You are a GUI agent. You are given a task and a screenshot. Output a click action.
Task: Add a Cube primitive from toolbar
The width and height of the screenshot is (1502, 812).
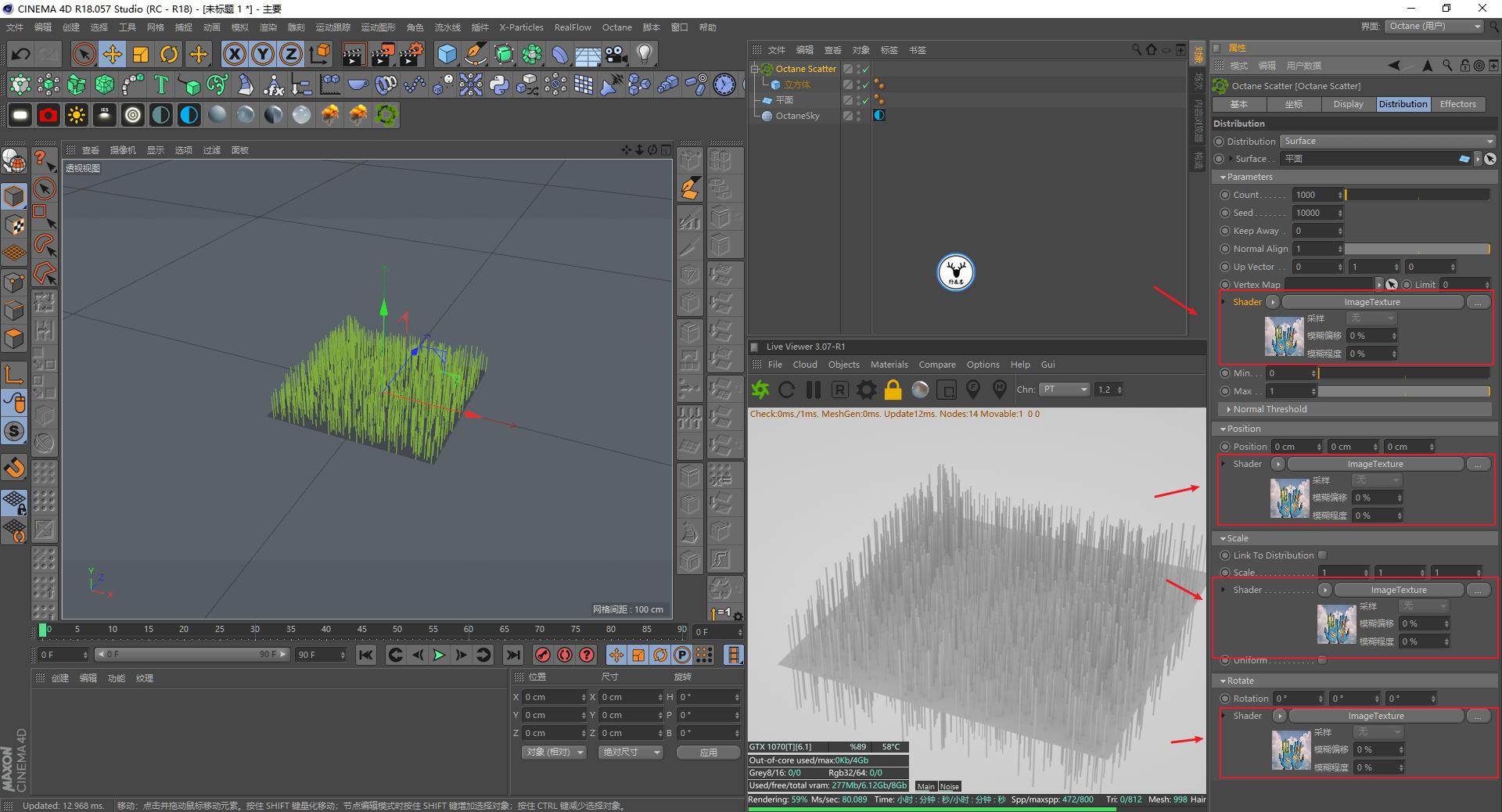[x=447, y=54]
